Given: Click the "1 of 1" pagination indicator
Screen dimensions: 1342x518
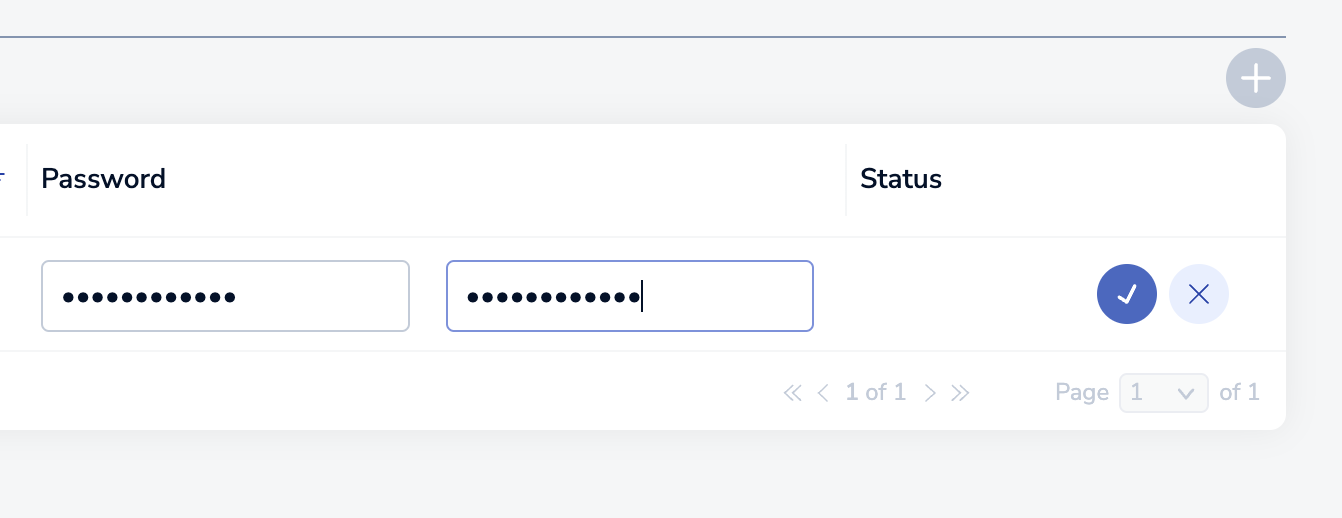Looking at the screenshot, I should (x=876, y=393).
